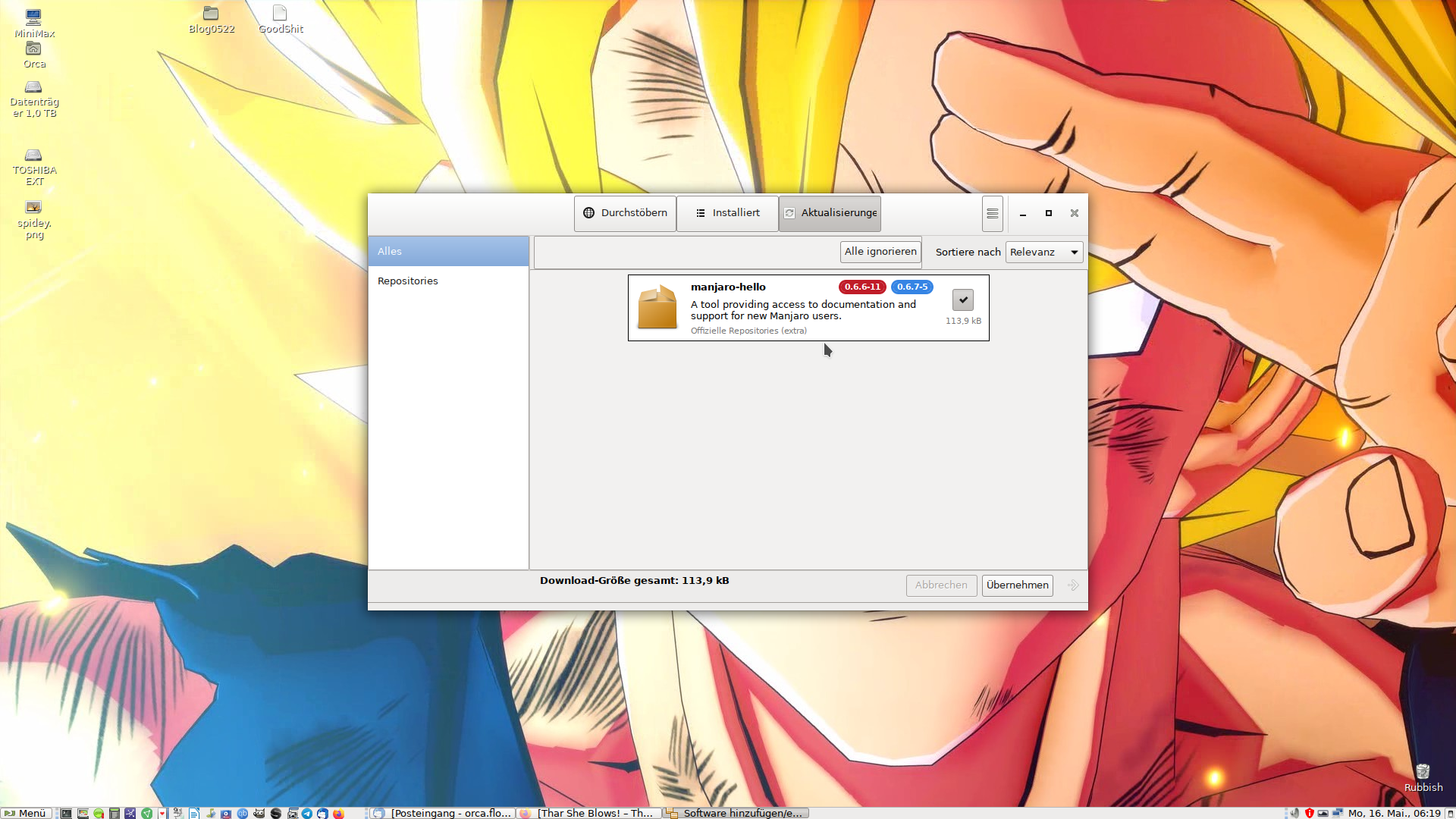This screenshot has height=819, width=1456.
Task: Switch to Software hinzufügen taskbar window
Action: pos(736,813)
